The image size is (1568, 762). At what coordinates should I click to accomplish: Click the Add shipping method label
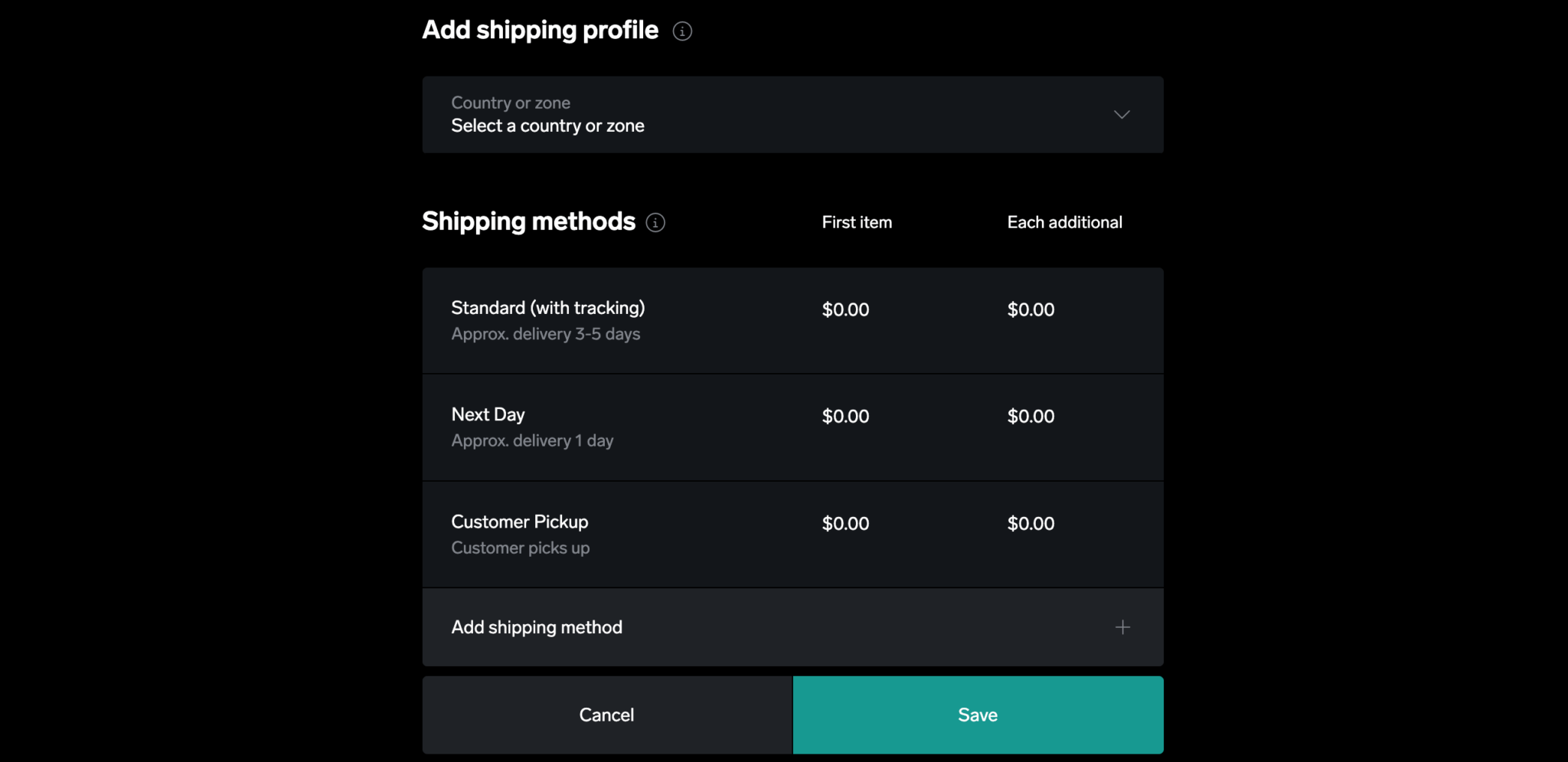point(536,626)
